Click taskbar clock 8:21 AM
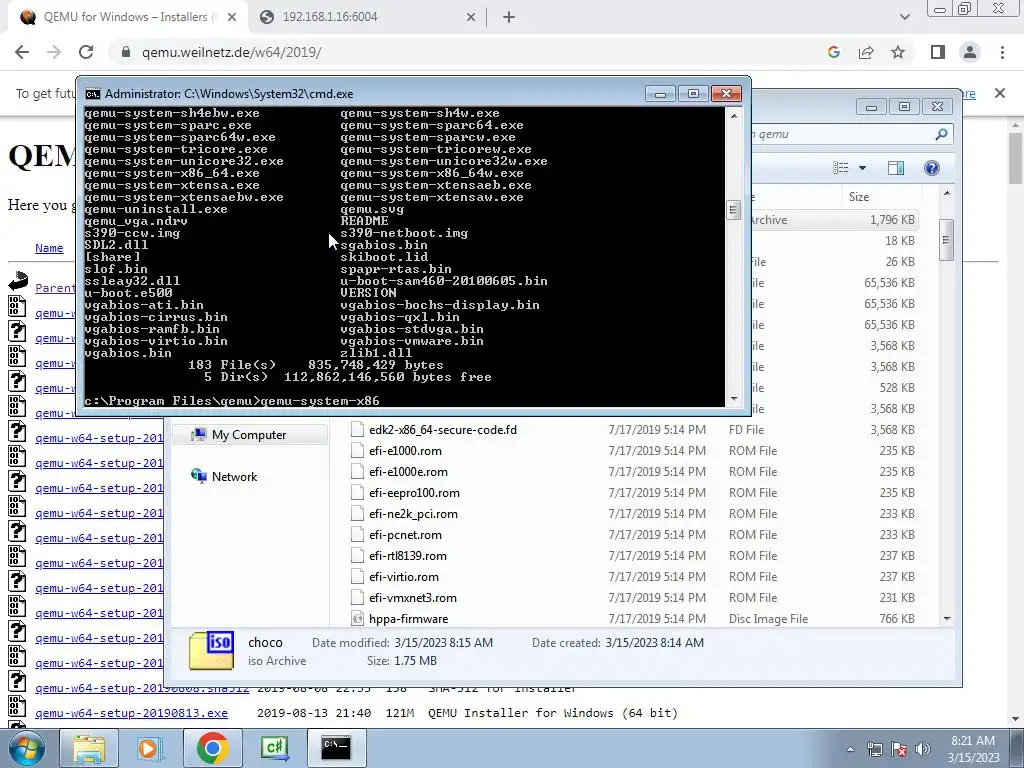Image resolution: width=1024 pixels, height=768 pixels. 973,741
